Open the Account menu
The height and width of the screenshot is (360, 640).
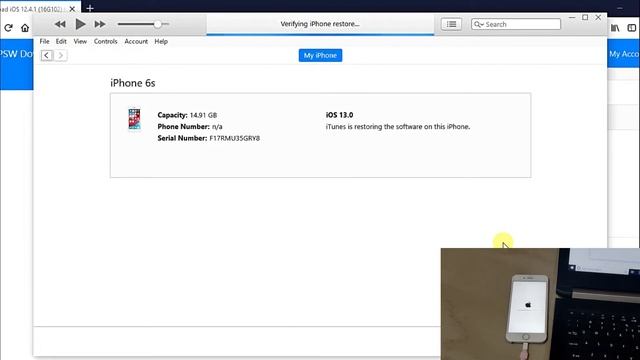click(136, 41)
